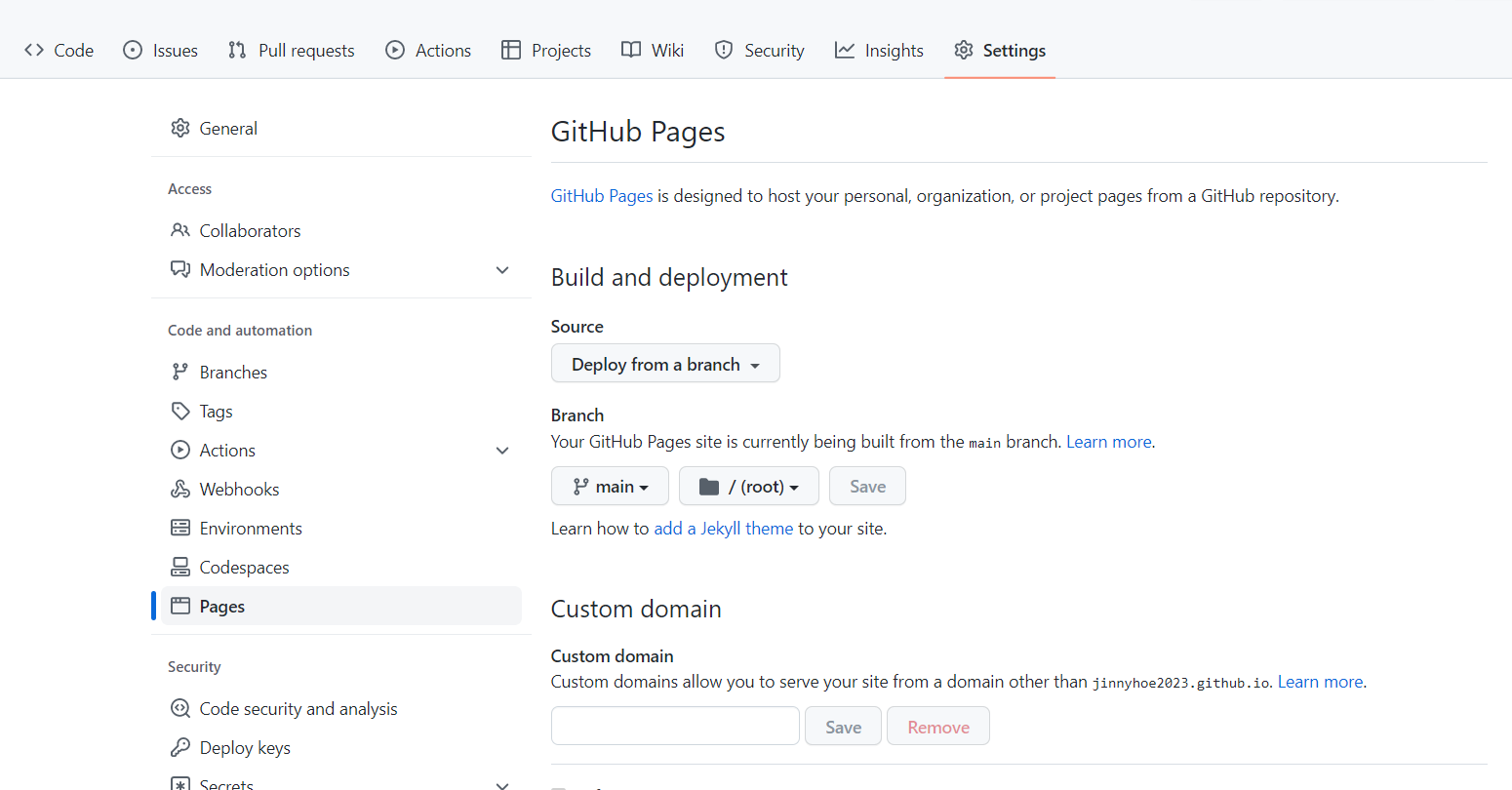Screen dimensions: 1512x790
Task: Click the Actions play-circle icon in top navigation
Action: pos(395,50)
